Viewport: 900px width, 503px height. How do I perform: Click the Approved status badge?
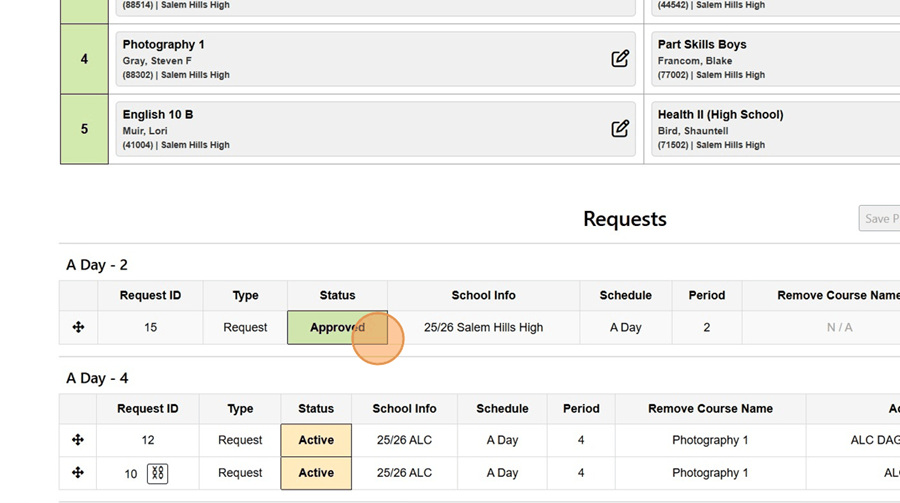(337, 327)
